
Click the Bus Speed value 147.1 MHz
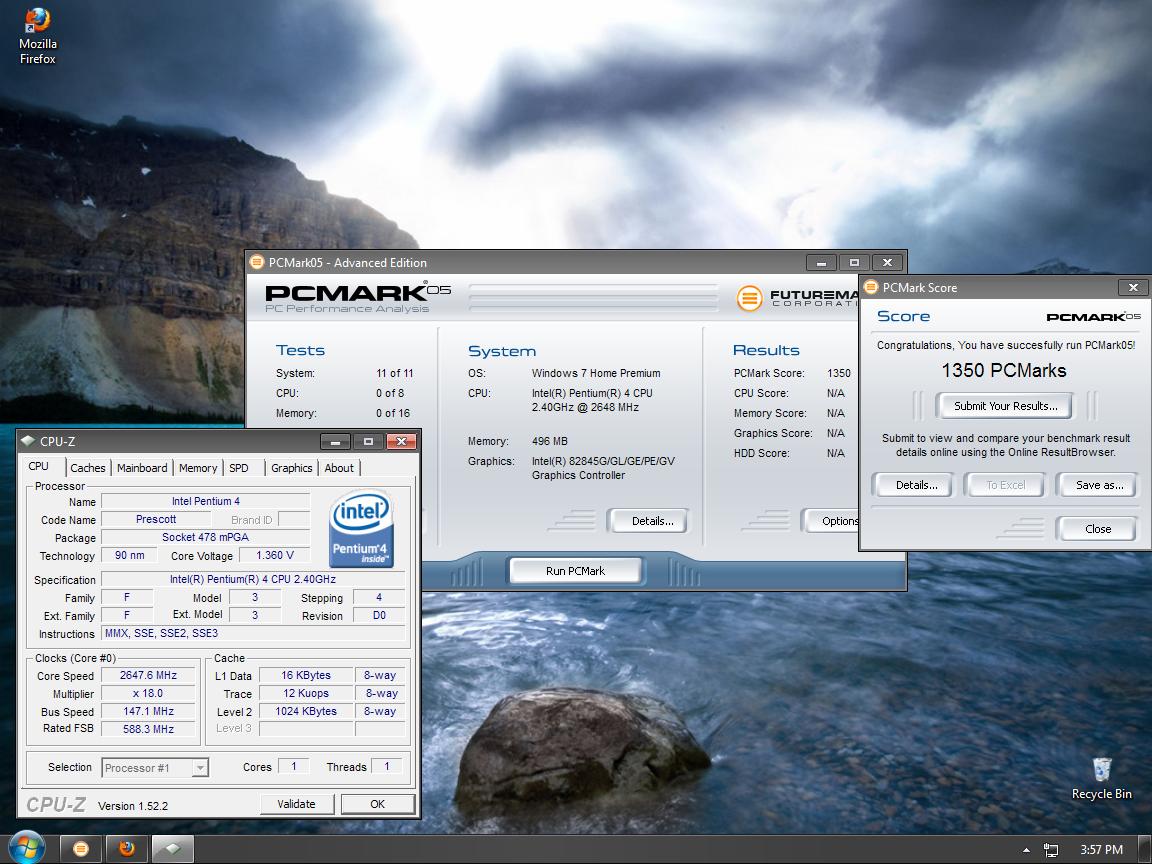[148, 711]
